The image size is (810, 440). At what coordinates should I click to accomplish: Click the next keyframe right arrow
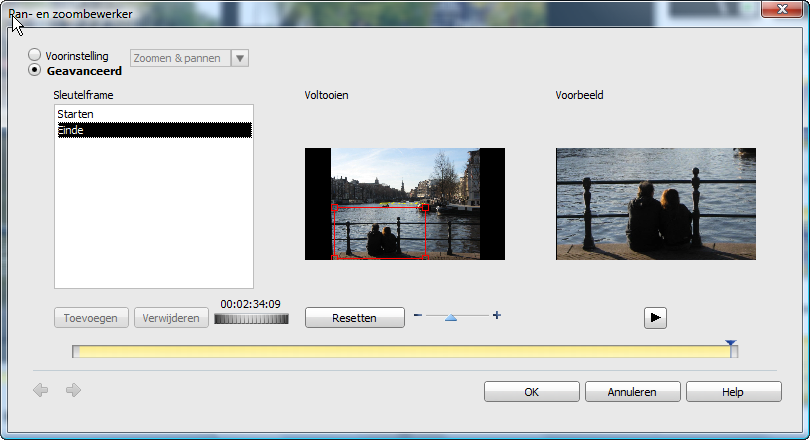[73, 391]
